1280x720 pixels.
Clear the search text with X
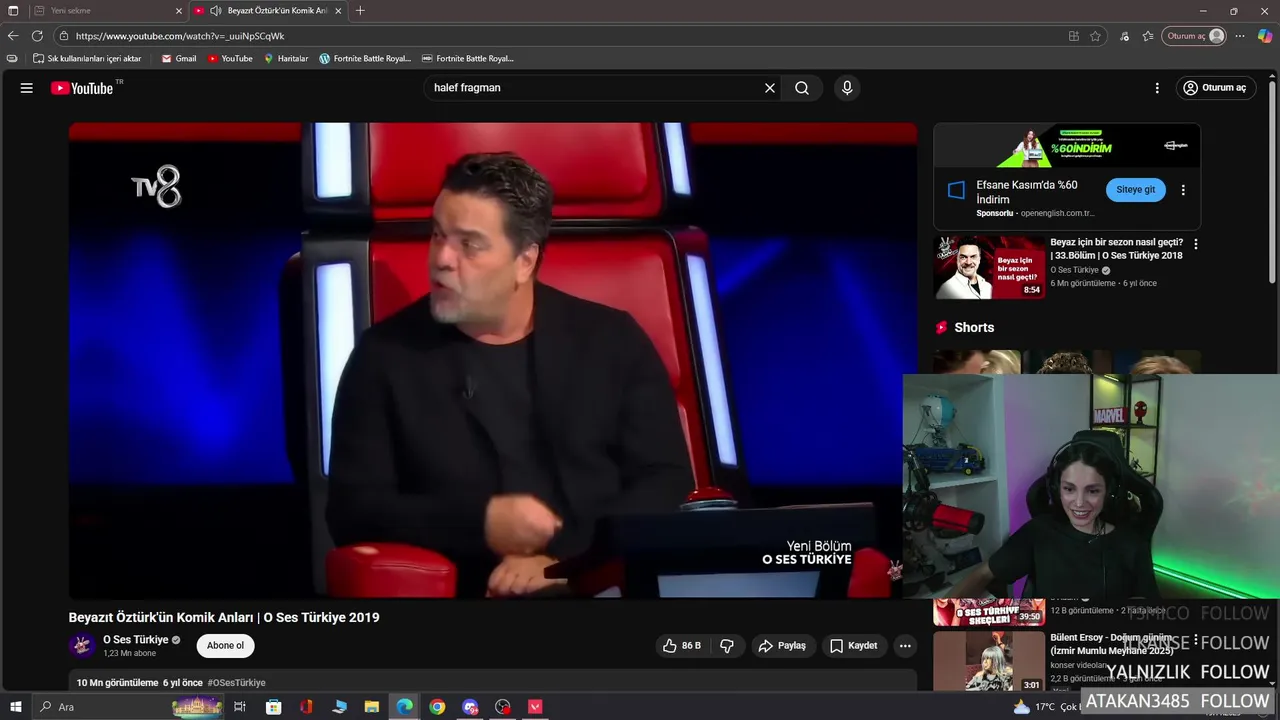pyautogui.click(x=770, y=88)
